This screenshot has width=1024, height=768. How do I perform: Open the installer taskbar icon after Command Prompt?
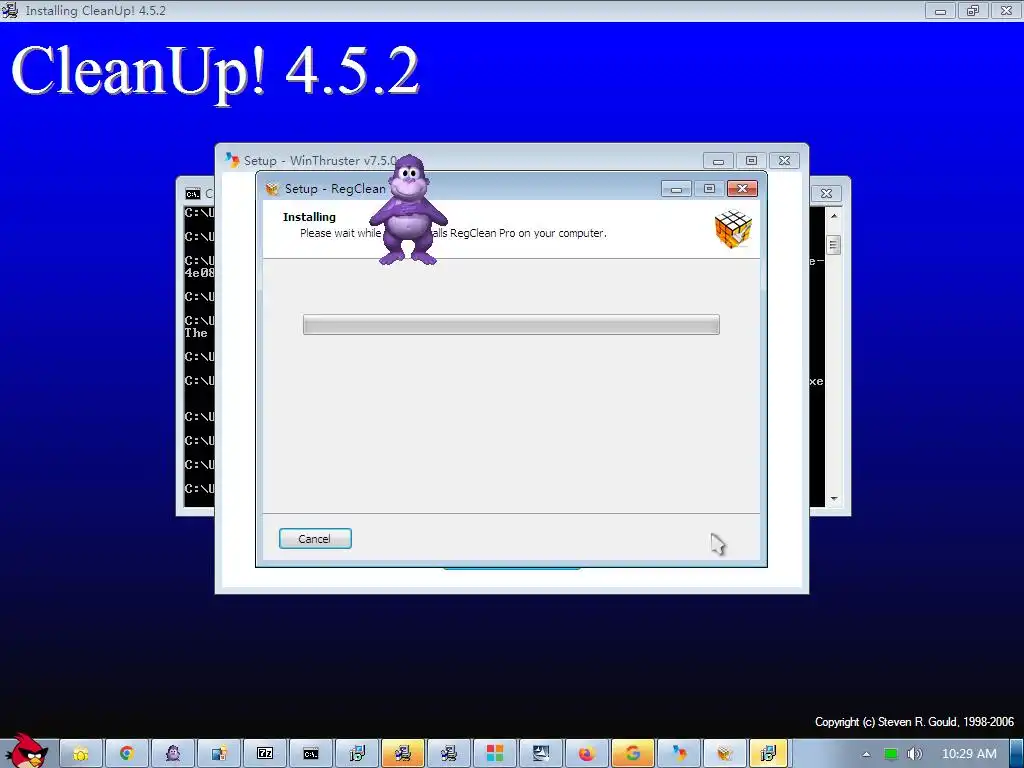(357, 754)
